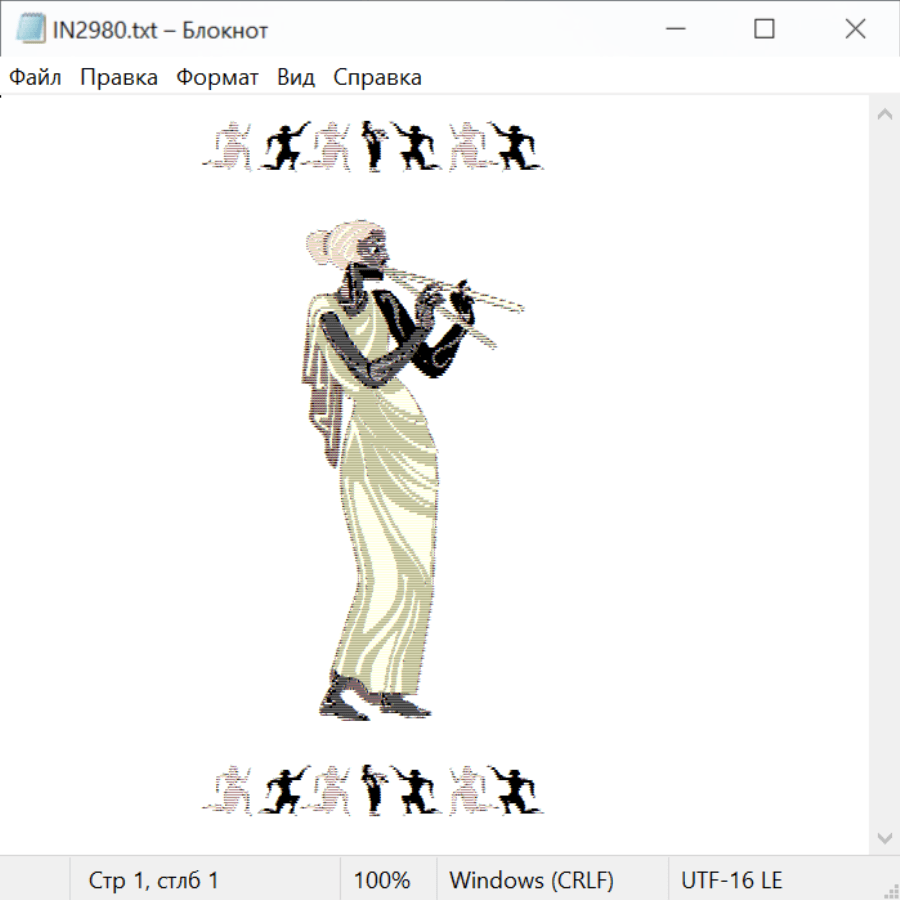Open the Правка menu

(x=119, y=78)
